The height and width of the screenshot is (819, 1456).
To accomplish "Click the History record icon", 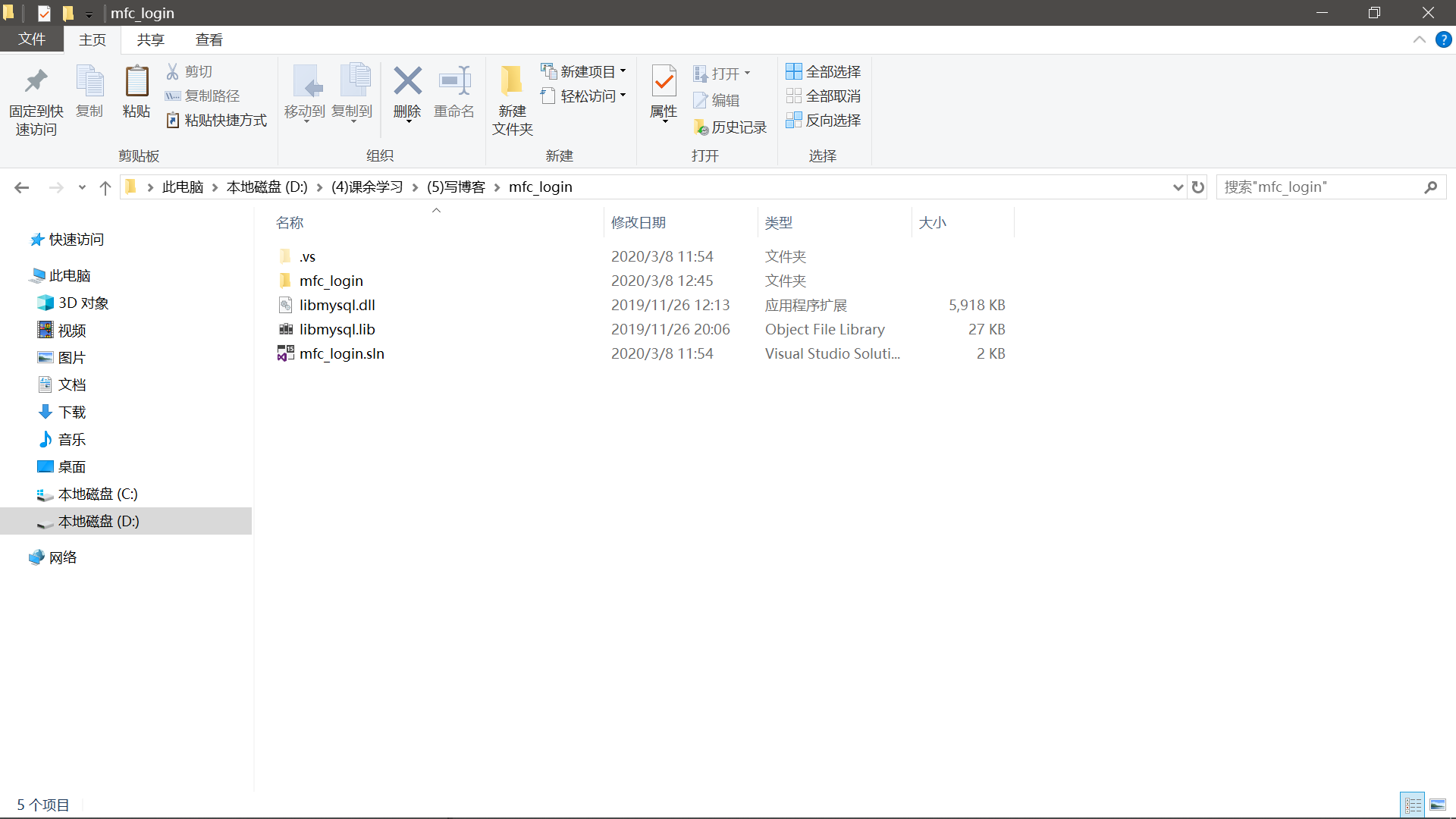I will tap(701, 127).
